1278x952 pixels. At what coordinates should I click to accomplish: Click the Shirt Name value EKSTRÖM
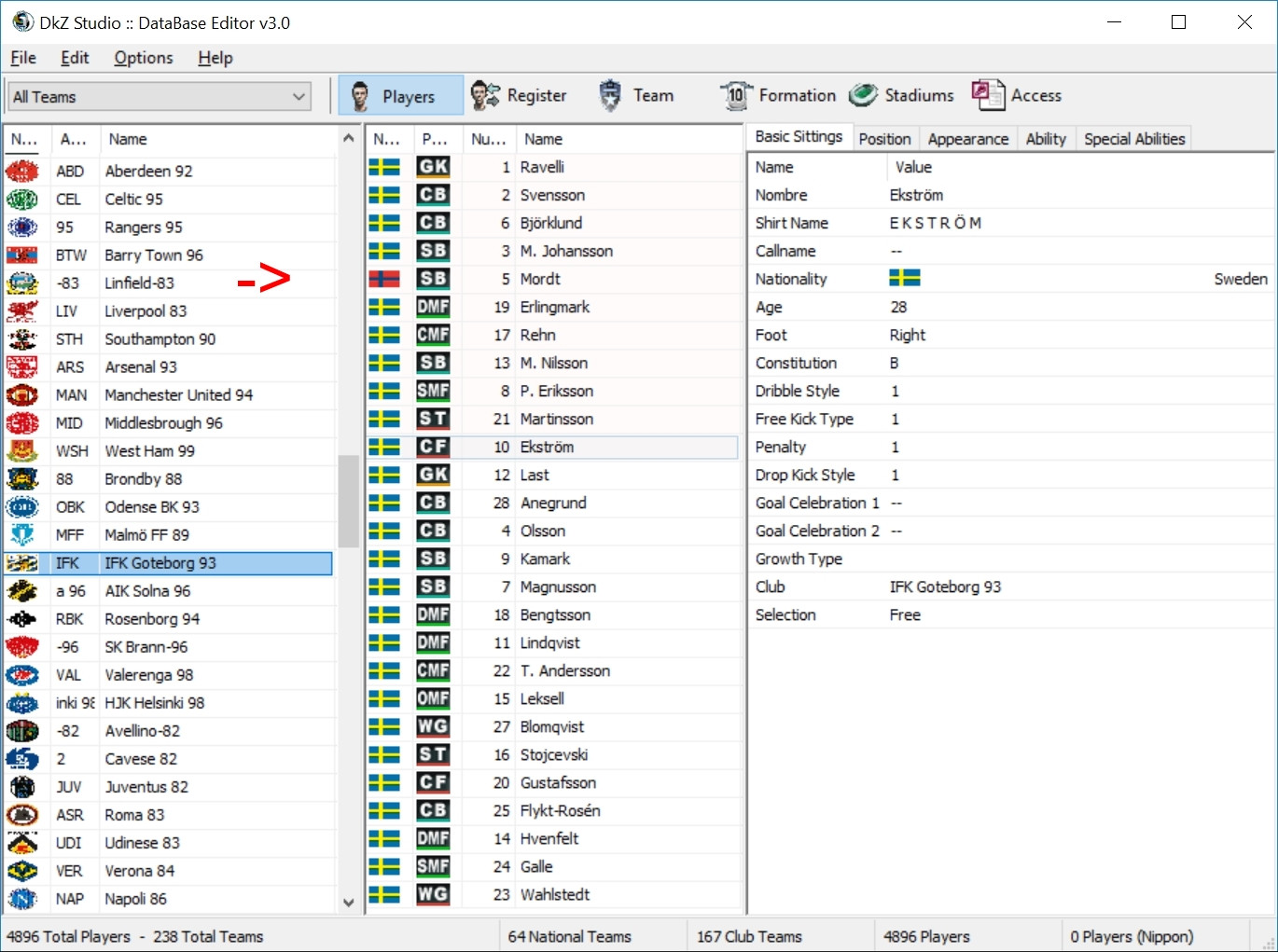click(x=936, y=223)
